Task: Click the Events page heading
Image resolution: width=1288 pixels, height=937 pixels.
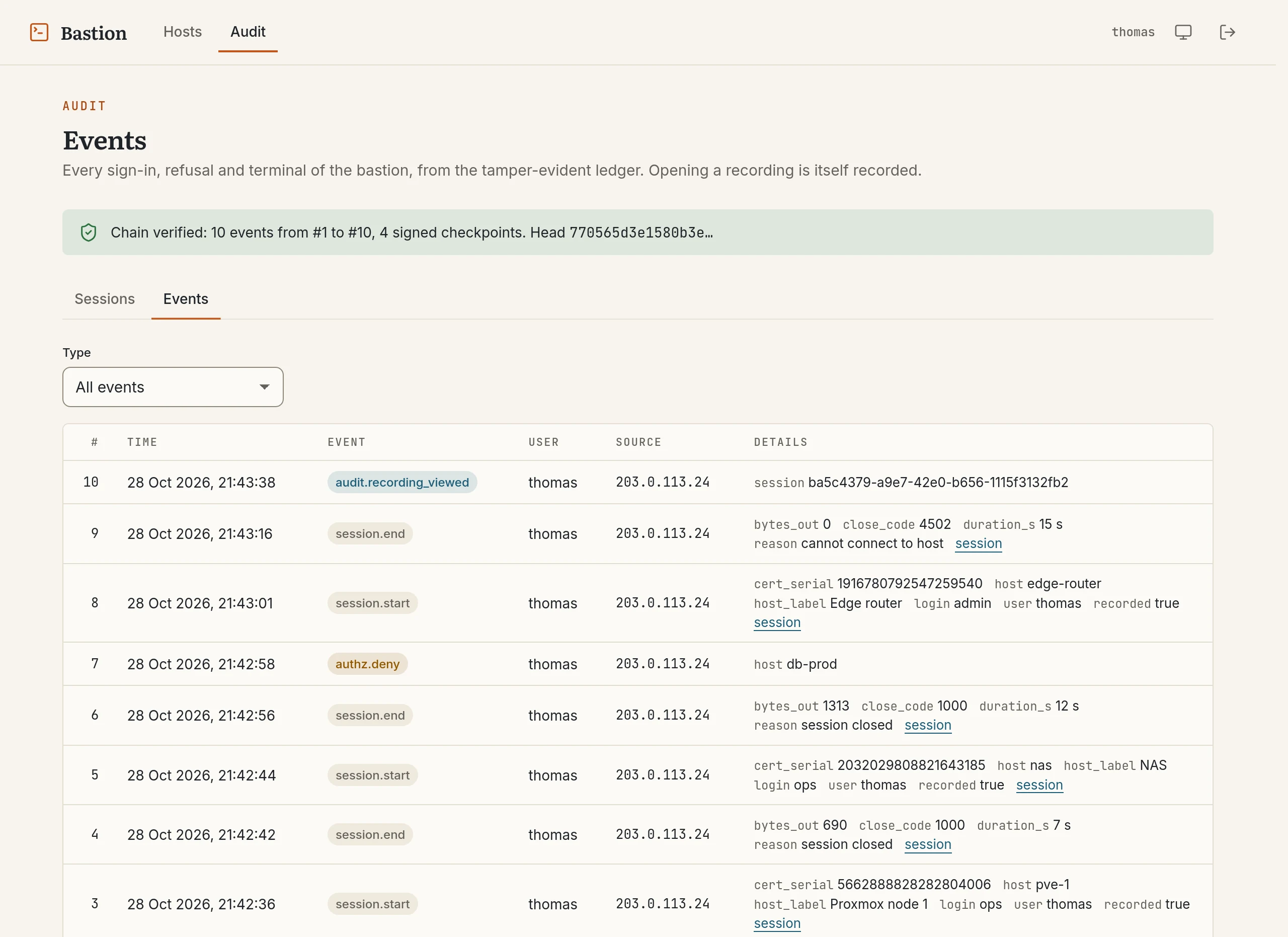Action: coord(105,140)
